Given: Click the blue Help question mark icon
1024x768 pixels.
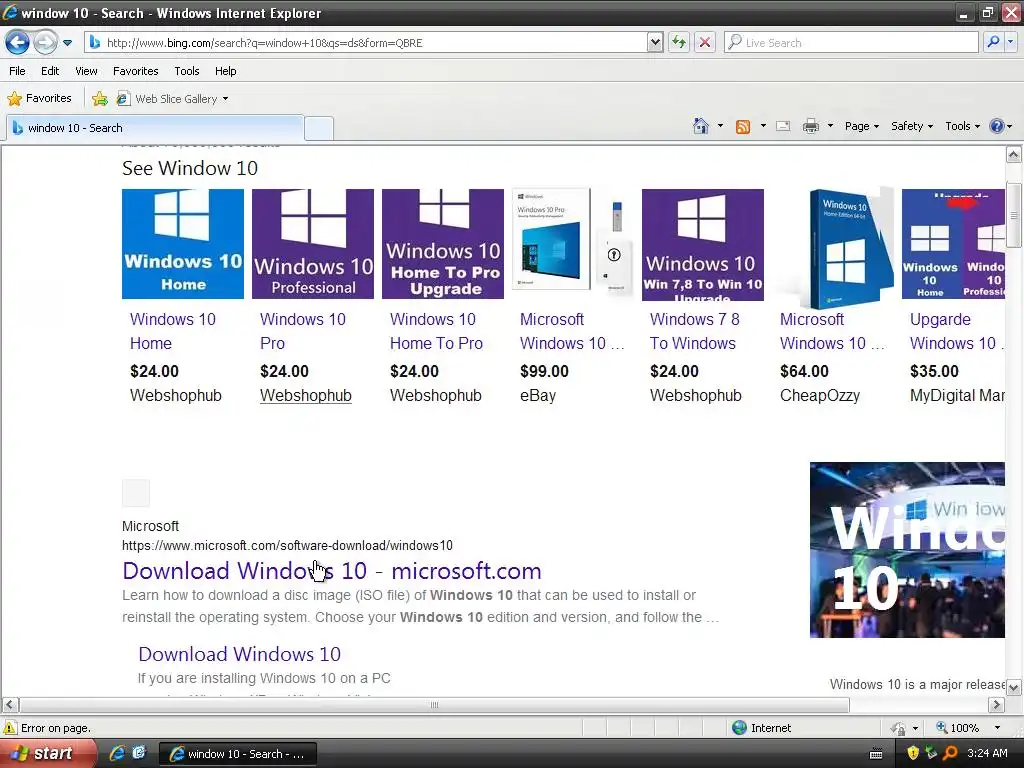Looking at the screenshot, I should coord(997,126).
